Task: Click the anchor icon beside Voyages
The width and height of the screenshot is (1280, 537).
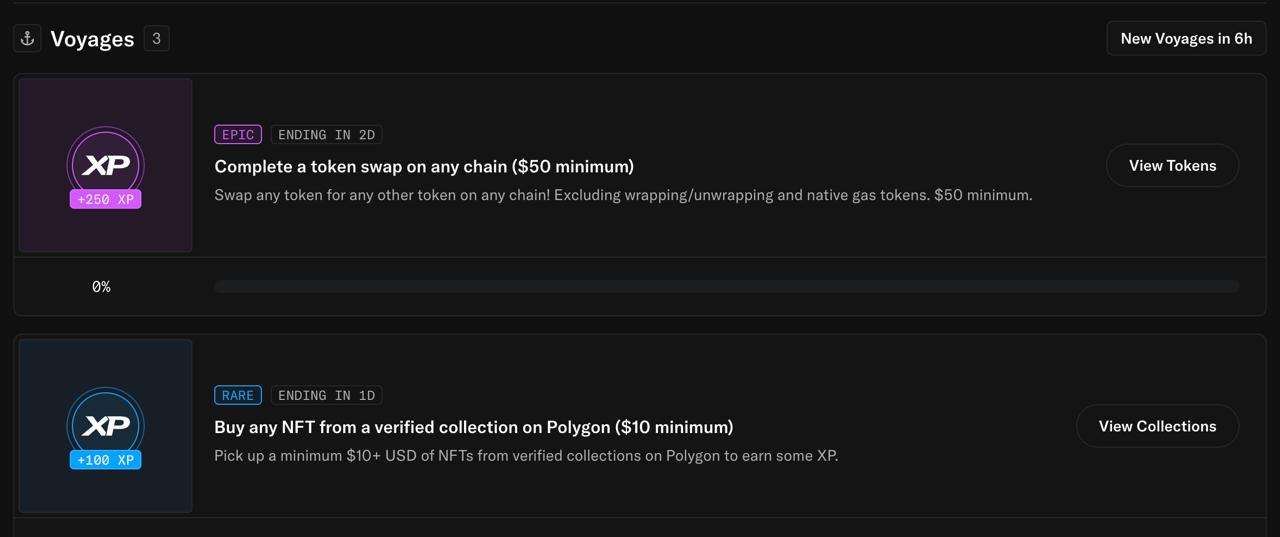Action: tap(28, 38)
